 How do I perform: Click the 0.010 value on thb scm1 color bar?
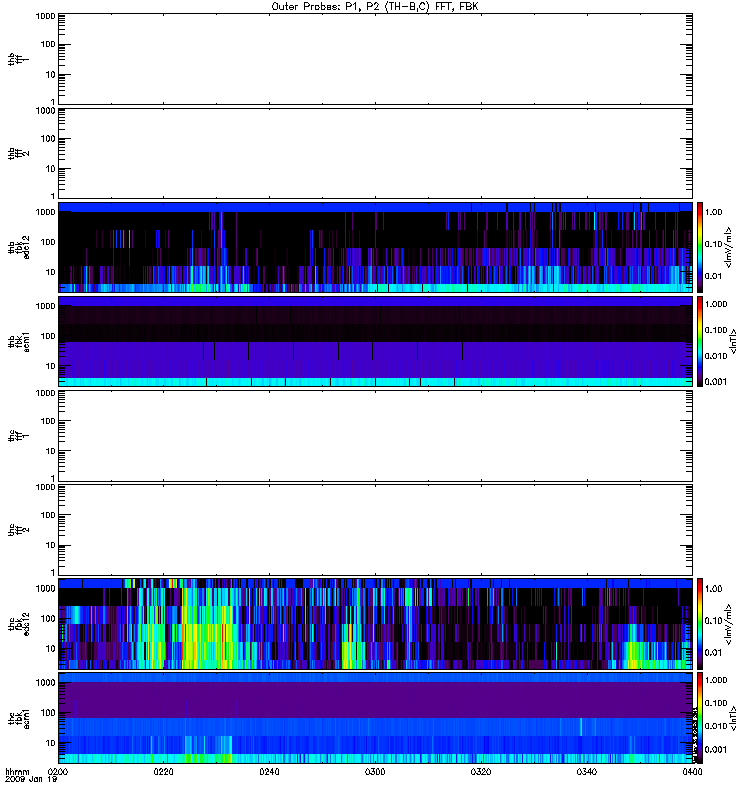[716, 356]
